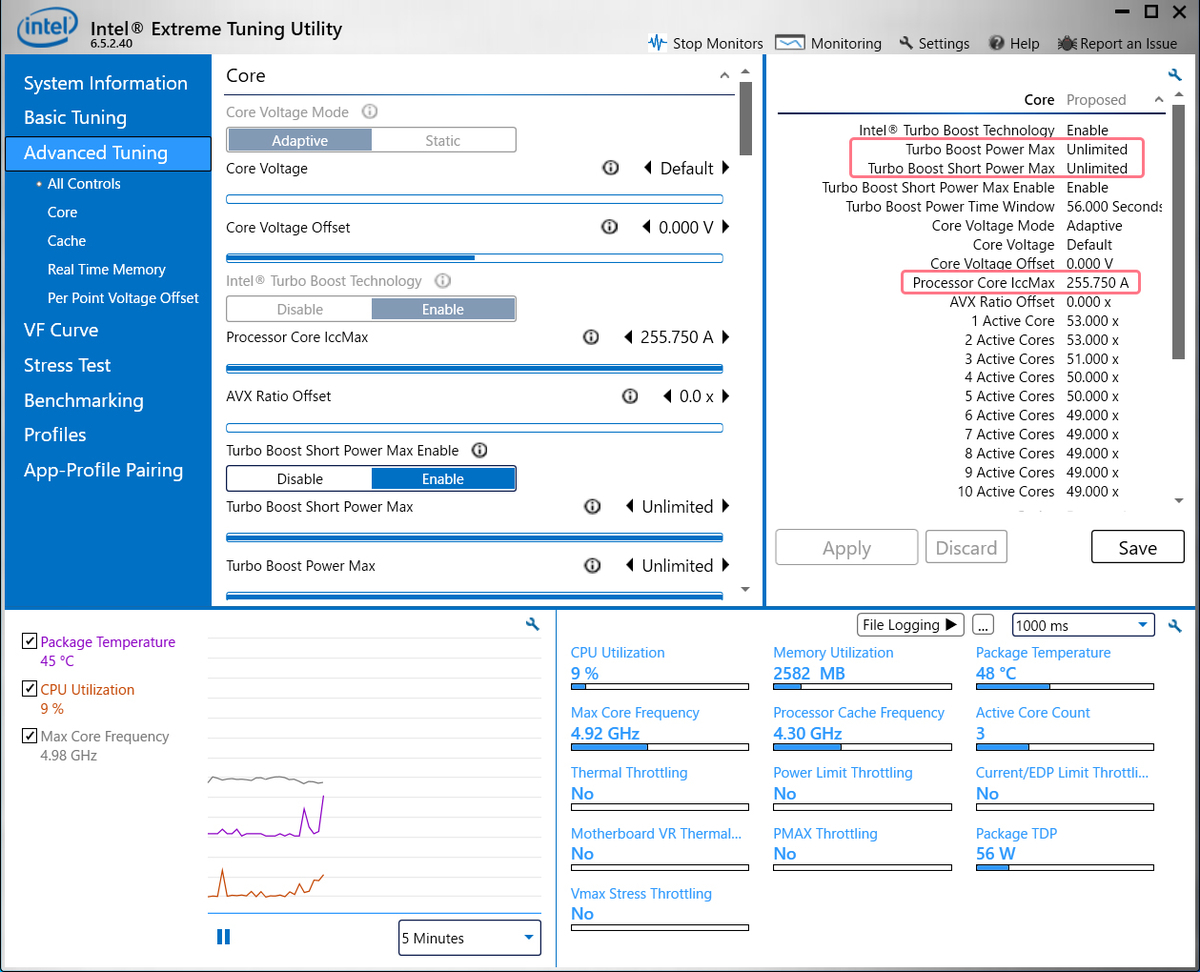Show info icon for Turbo Boost Short Power Max
Screen dimensions: 1200x972
click(592, 506)
